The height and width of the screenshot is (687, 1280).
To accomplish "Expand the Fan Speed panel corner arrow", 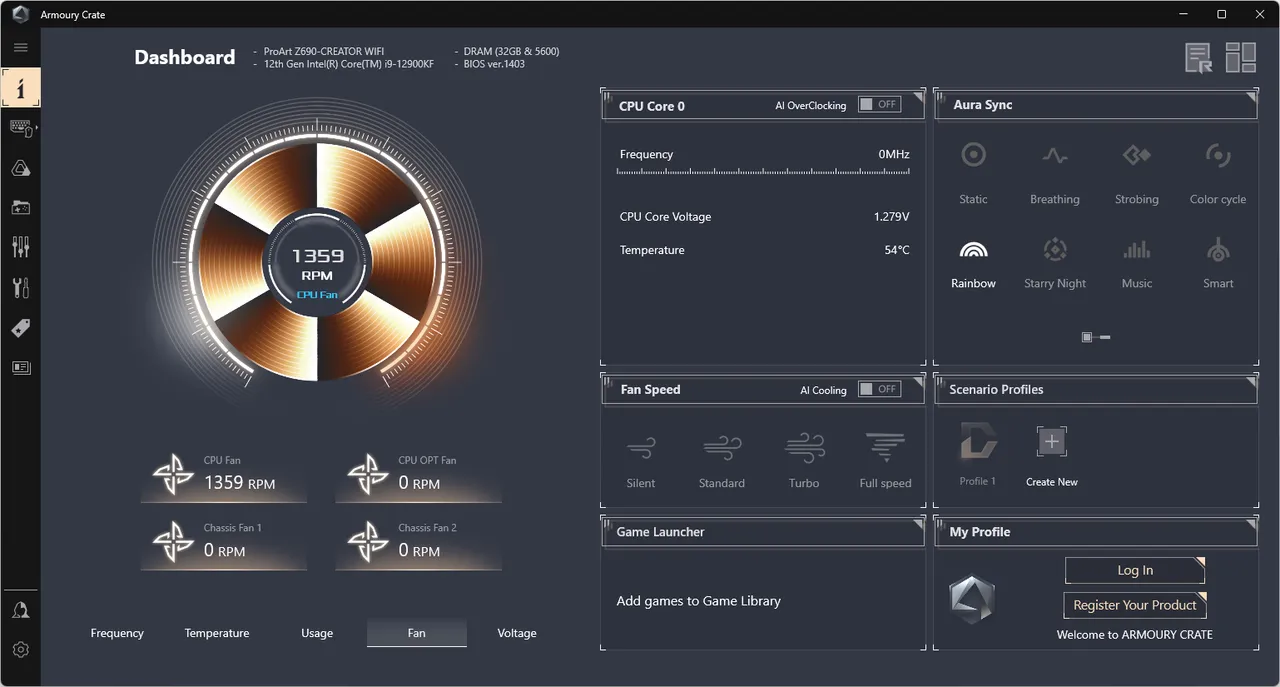I will [918, 383].
